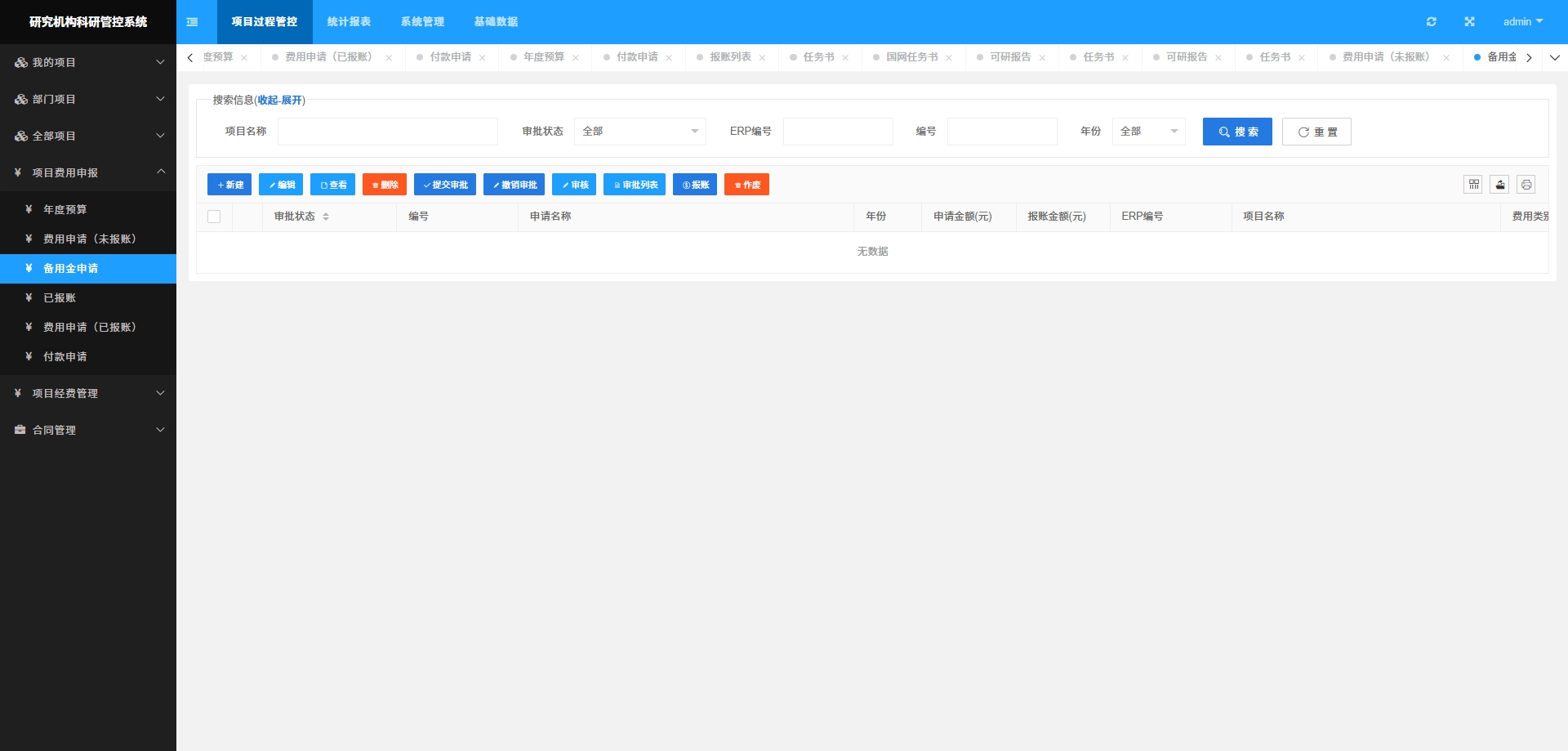
Task: Open the 审批状态 dropdown
Action: (639, 132)
